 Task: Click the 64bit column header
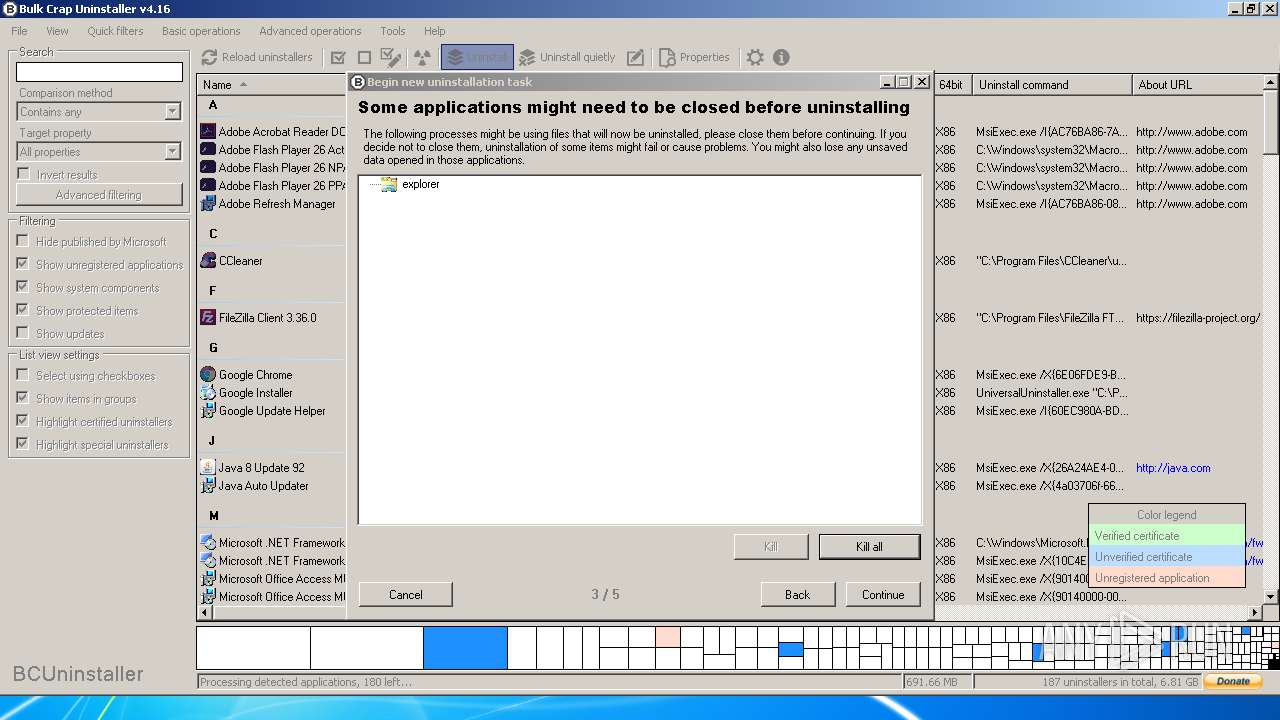[x=953, y=85]
